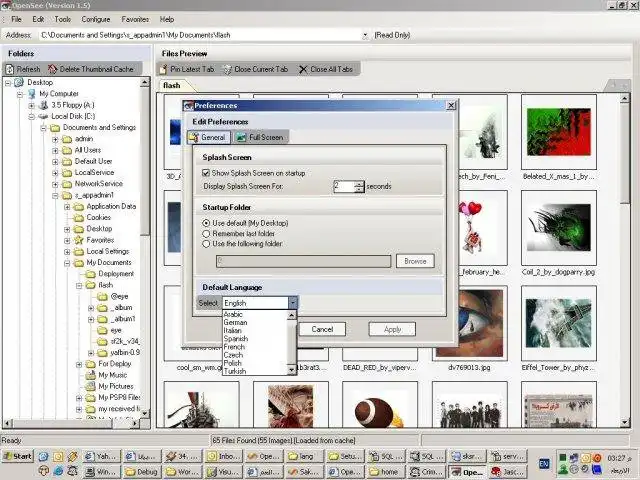Open the Windows Start button
This screenshot has width=640, height=480.
point(17,456)
